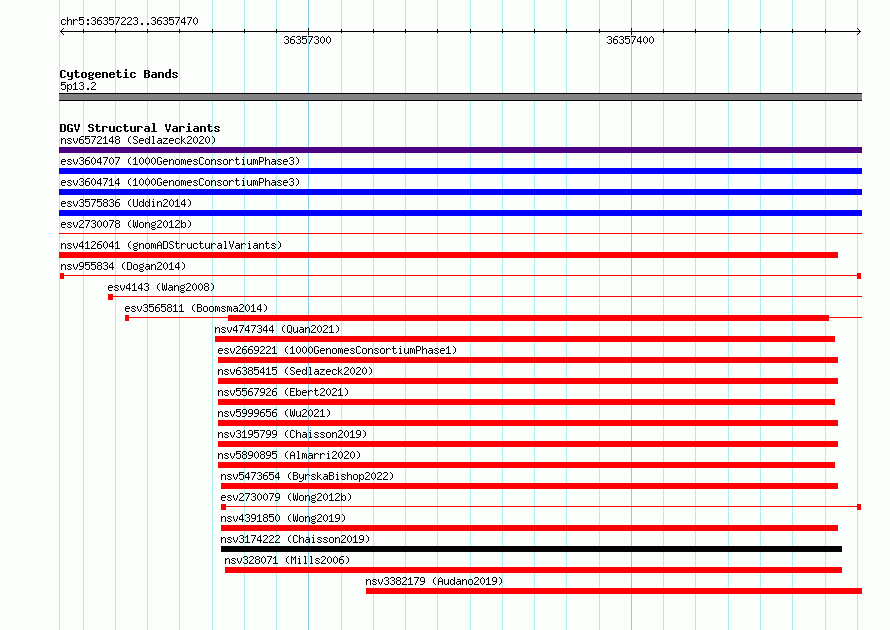890x630 pixels.
Task: Click the blue esv3575836 variant bar
Action: [460, 213]
